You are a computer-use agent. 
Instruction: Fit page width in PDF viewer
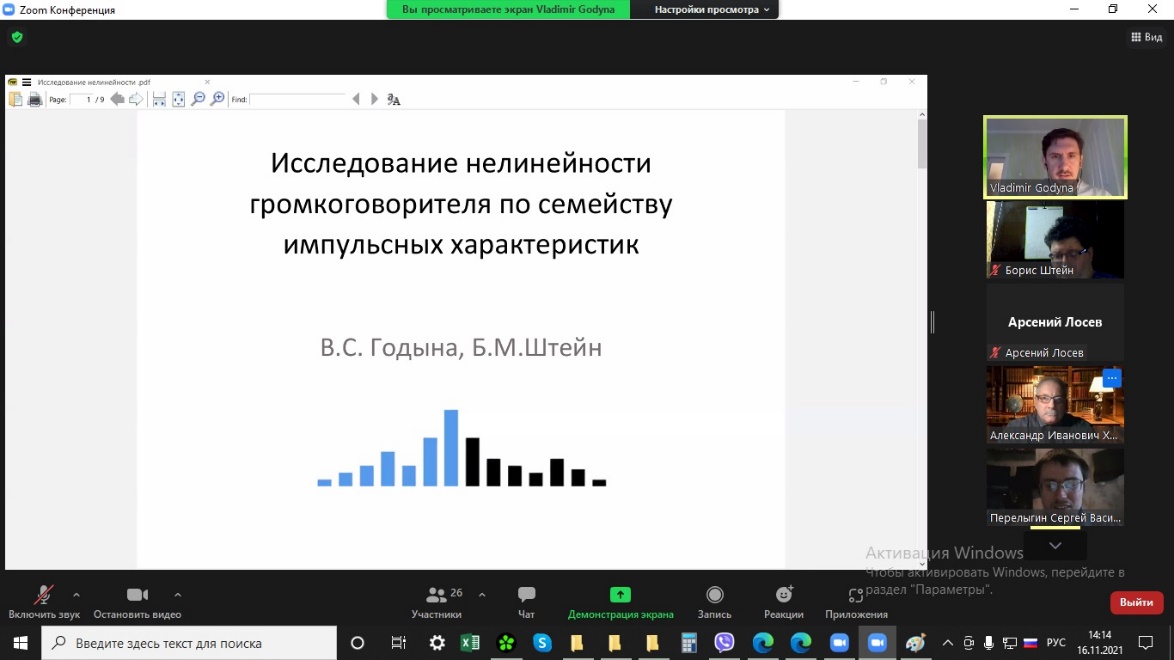pos(159,100)
